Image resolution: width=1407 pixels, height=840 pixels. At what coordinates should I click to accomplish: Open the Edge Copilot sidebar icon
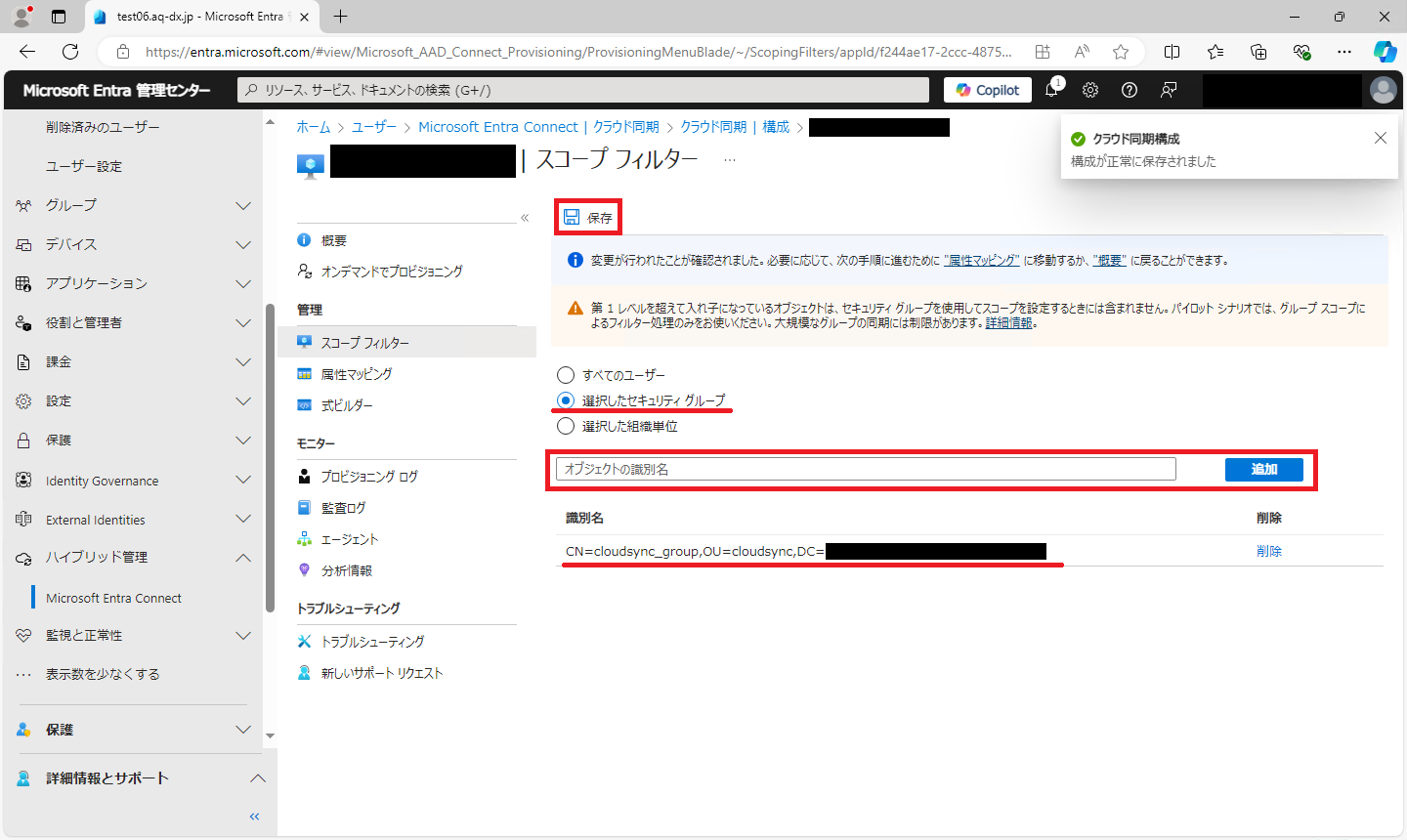point(1385,52)
